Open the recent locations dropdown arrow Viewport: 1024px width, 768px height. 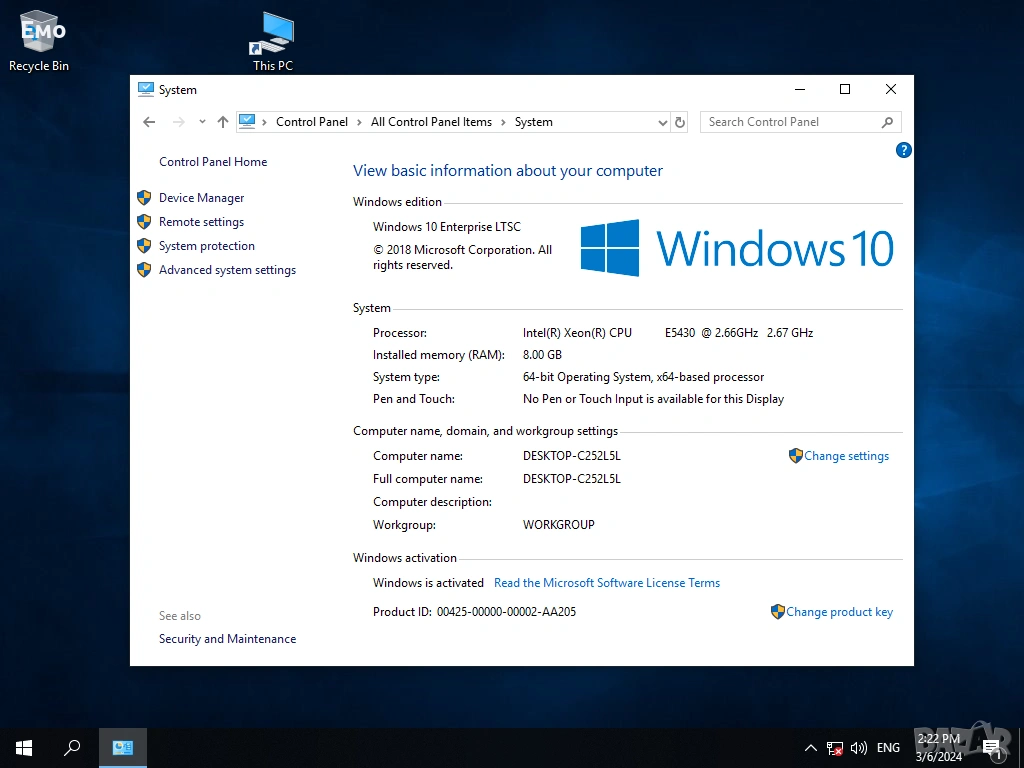click(x=202, y=122)
